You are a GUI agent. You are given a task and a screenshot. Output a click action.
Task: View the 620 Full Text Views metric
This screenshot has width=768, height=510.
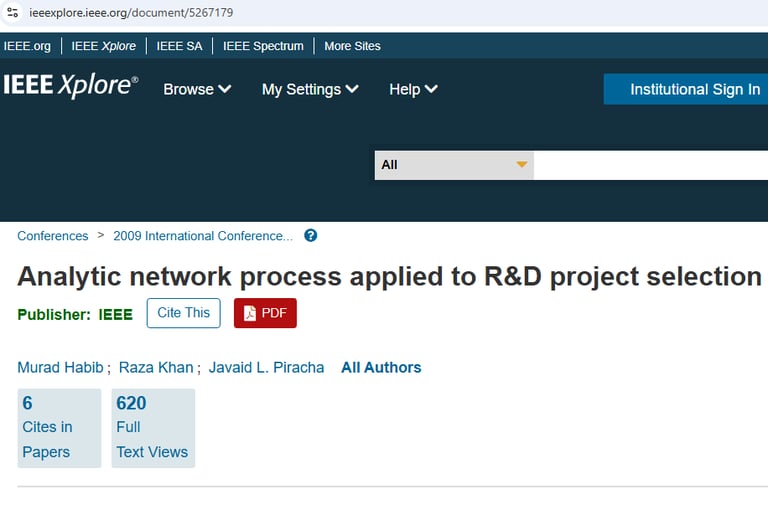point(153,428)
